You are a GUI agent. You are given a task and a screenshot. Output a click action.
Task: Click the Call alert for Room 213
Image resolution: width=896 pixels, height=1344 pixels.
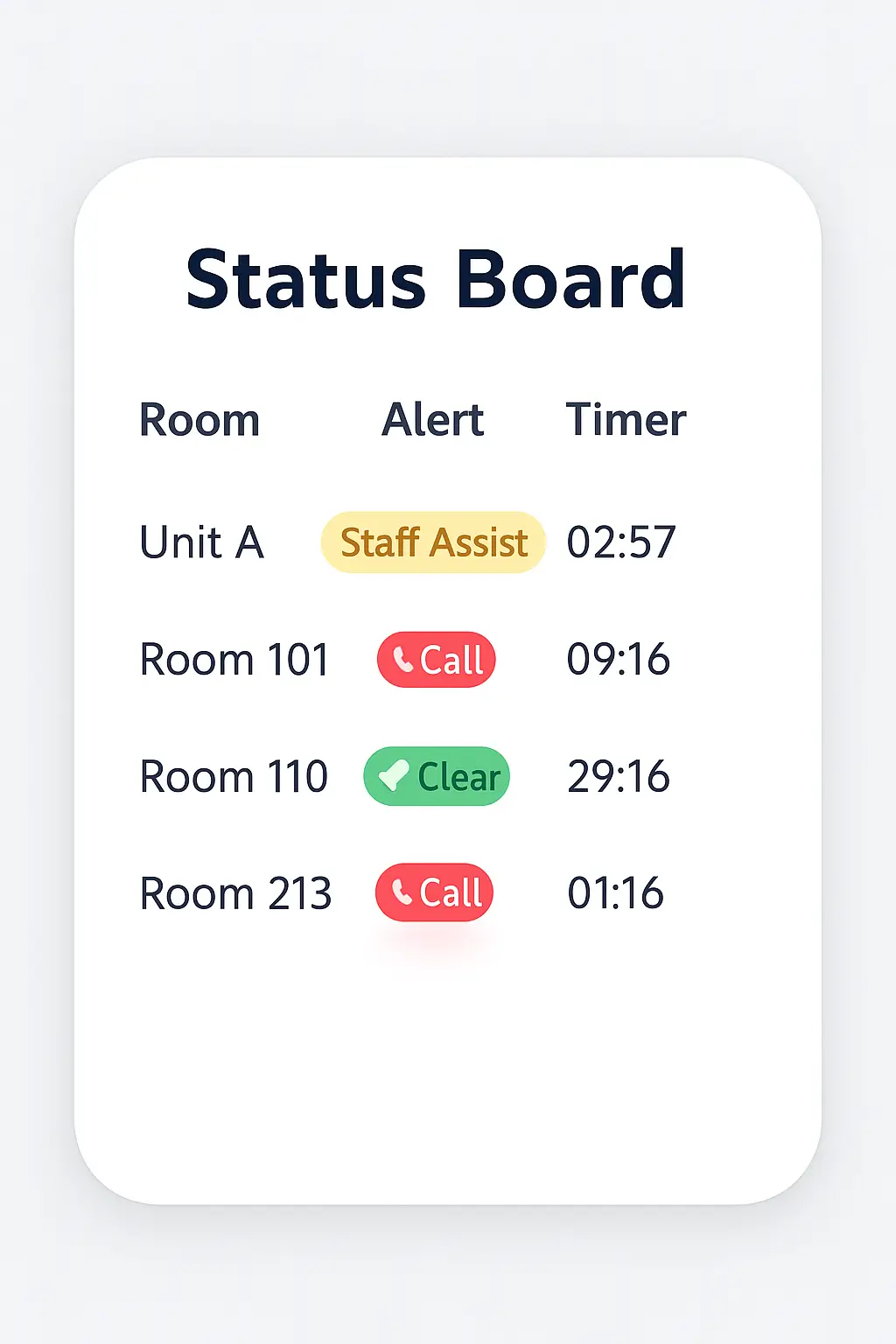(x=434, y=892)
